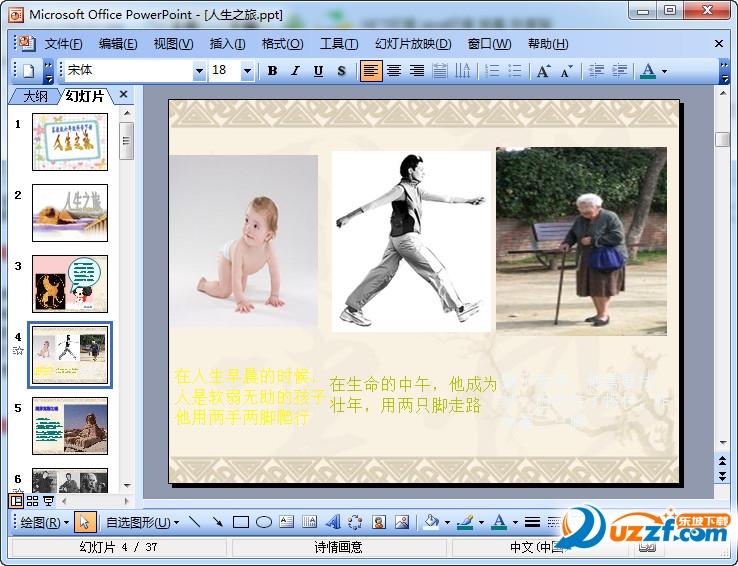Open the 幻灯片放映(D) slide show menu
The width and height of the screenshot is (738, 566).
[x=412, y=44]
